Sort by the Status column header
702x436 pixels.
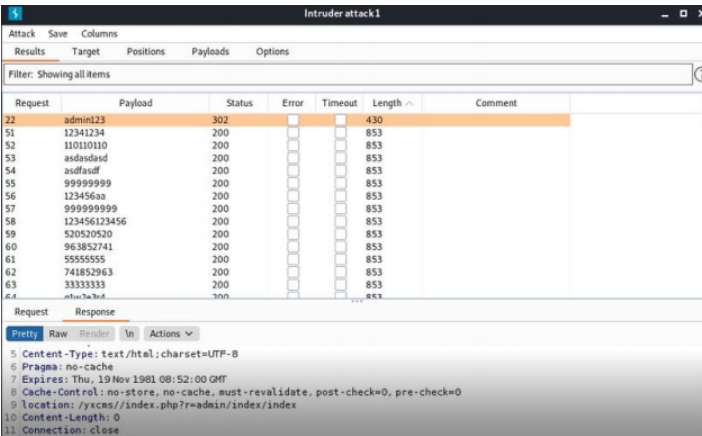click(239, 103)
